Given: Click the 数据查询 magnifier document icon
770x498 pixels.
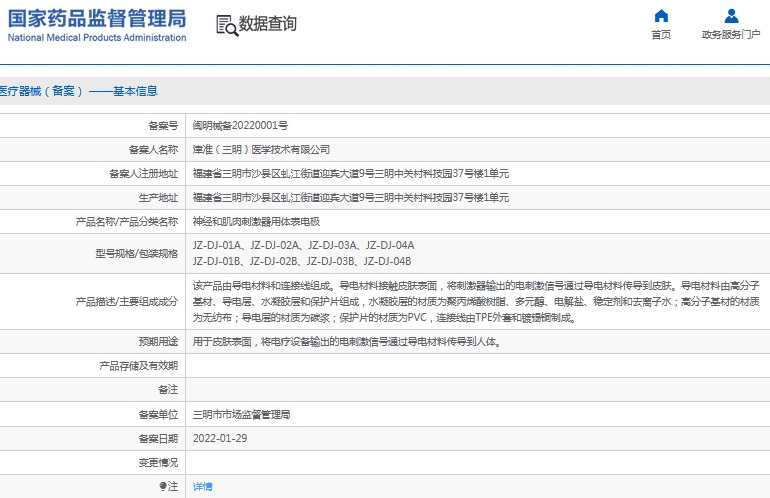Looking at the screenshot, I should [x=227, y=25].
